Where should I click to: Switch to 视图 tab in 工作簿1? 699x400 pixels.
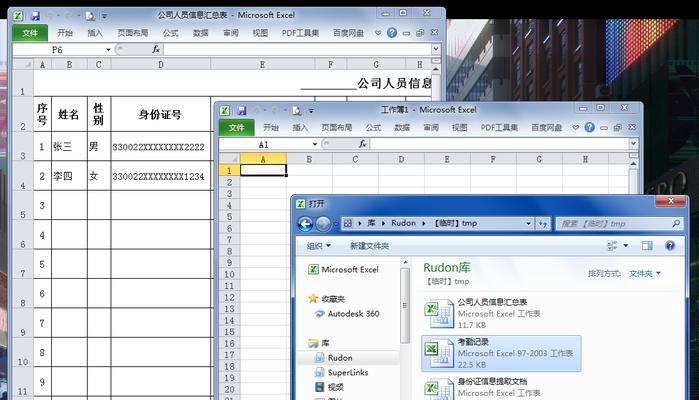pyautogui.click(x=459, y=128)
